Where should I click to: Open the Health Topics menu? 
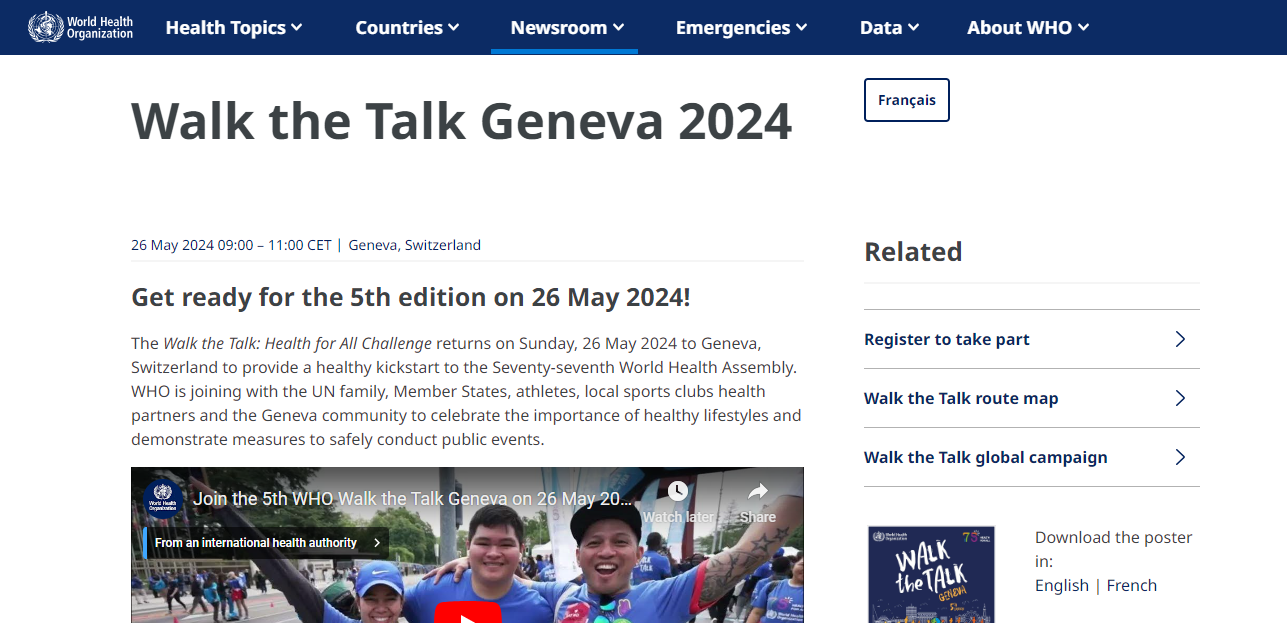click(x=234, y=28)
